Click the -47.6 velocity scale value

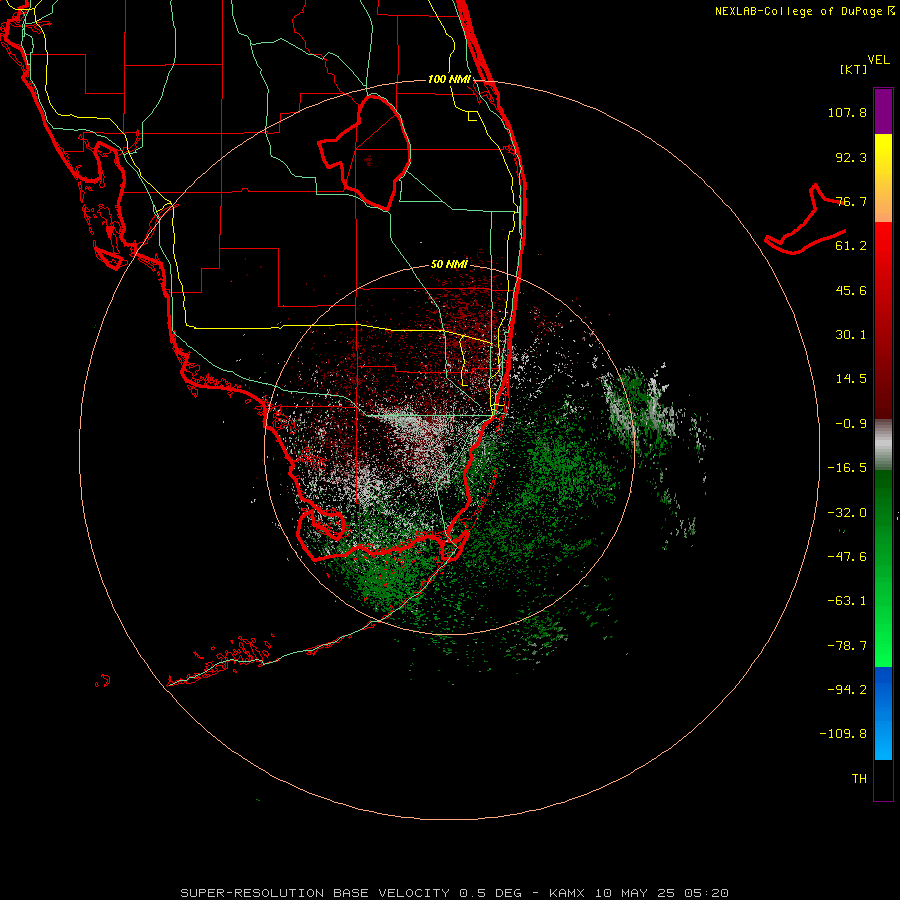pyautogui.click(x=847, y=557)
